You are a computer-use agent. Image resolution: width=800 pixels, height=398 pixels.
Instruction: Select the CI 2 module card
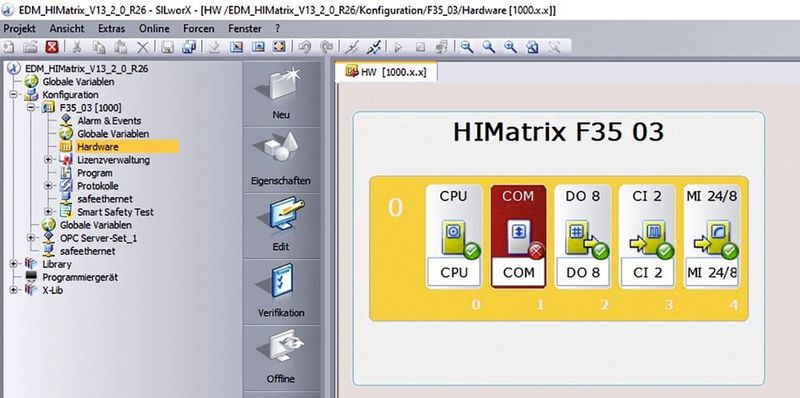point(647,237)
